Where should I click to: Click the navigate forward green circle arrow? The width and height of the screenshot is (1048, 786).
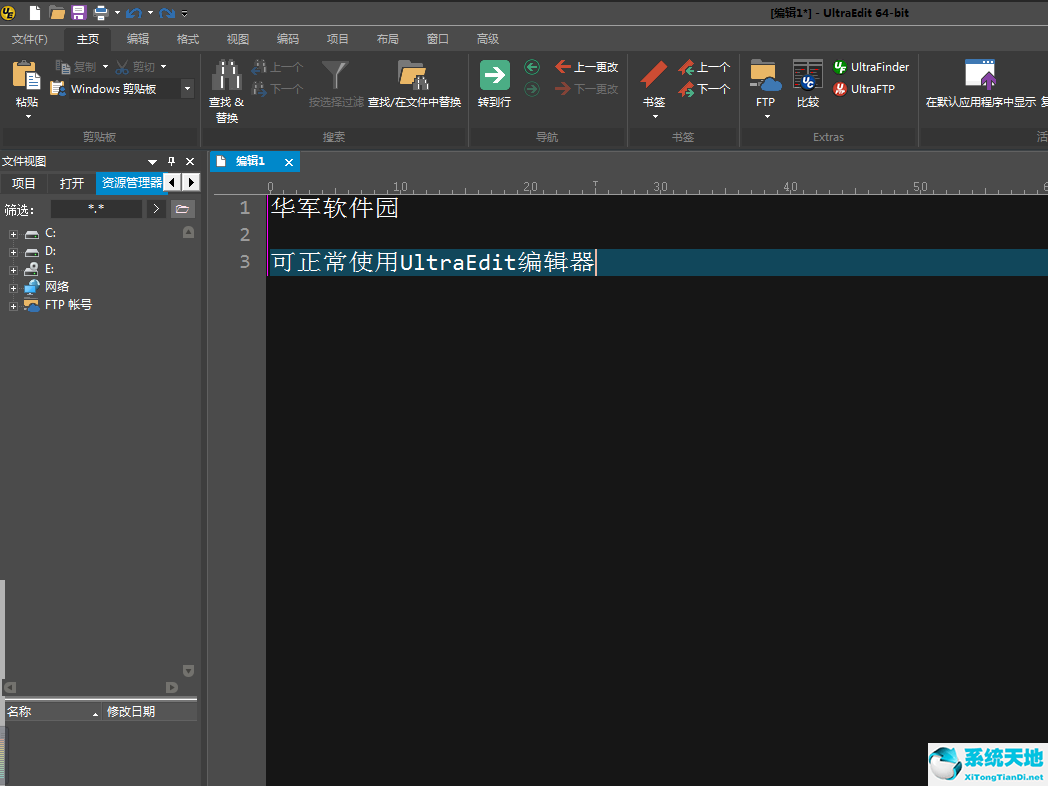[532, 88]
